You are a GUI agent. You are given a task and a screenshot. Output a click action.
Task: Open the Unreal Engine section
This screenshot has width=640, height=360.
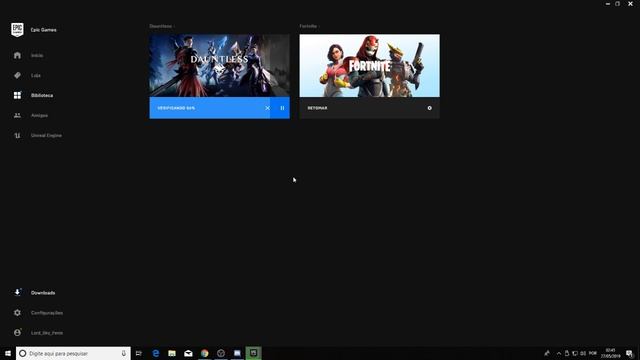46,135
